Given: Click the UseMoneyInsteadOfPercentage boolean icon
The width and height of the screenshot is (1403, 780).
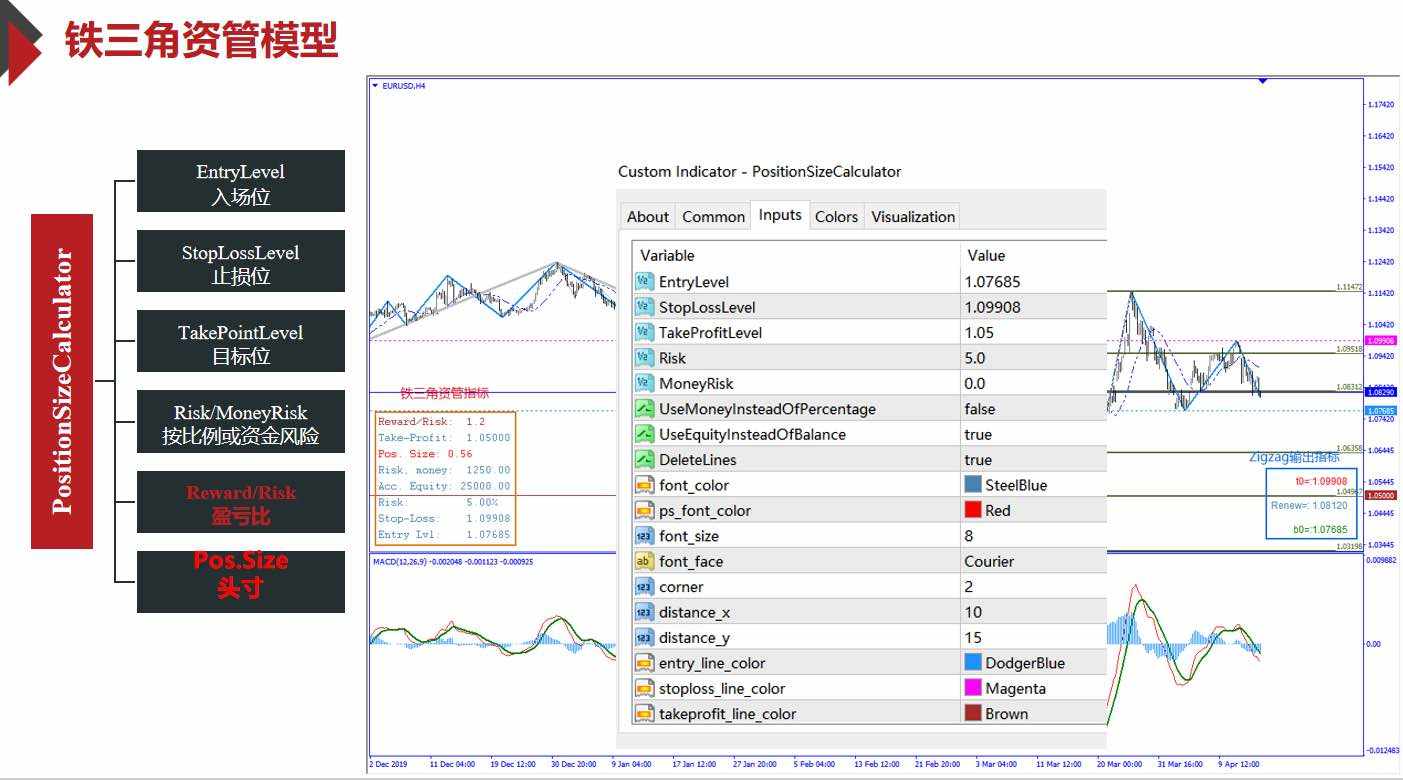Looking at the screenshot, I should (645, 409).
